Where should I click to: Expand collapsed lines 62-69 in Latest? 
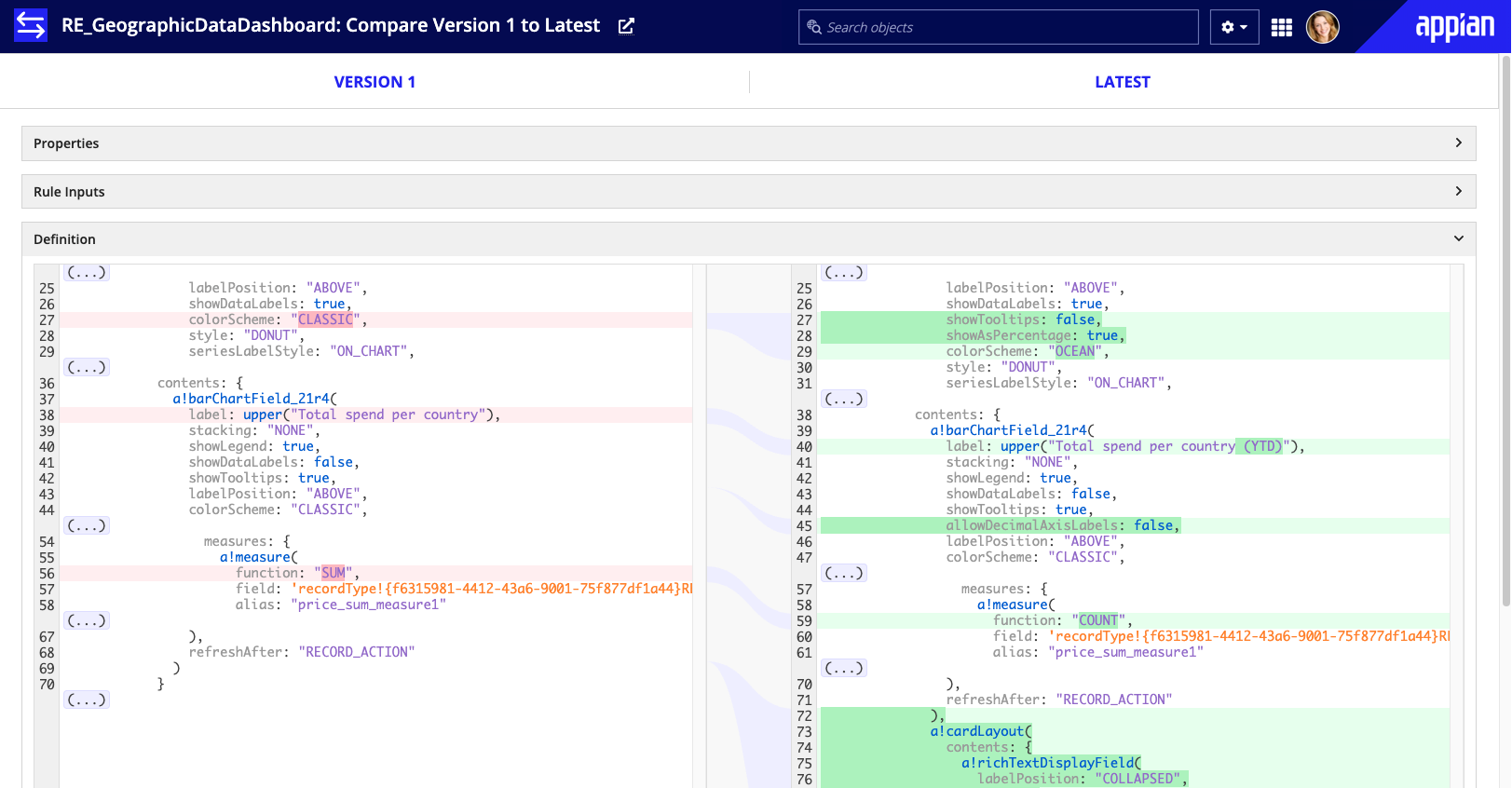pos(844,668)
